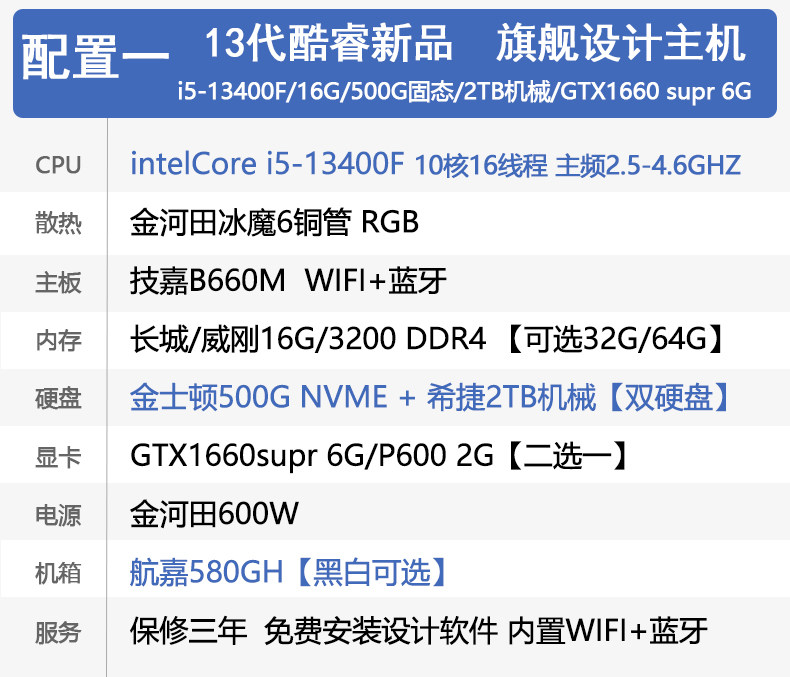Viewport: 790px width, 677px height.
Task: Click the 主板 row label
Action: 58,282
